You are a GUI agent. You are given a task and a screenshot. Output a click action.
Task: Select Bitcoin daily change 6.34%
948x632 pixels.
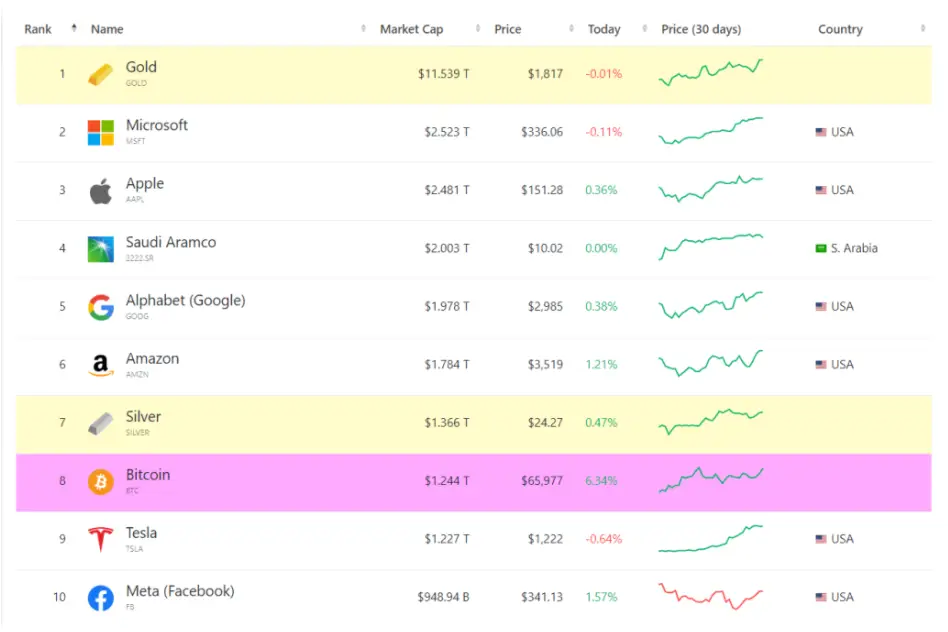coord(601,481)
